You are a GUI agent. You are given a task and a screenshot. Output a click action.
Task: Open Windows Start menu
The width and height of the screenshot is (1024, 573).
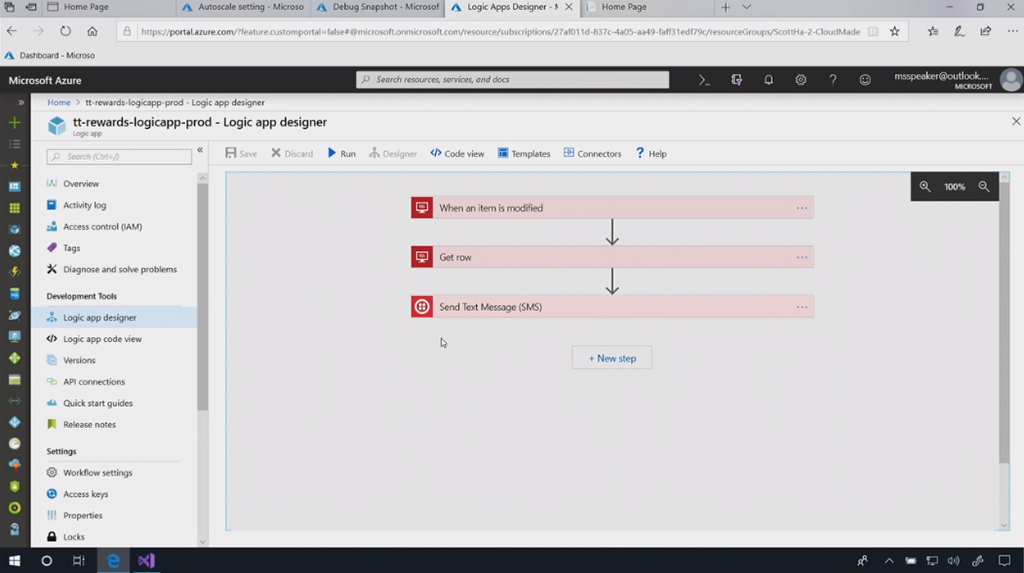[14, 561]
